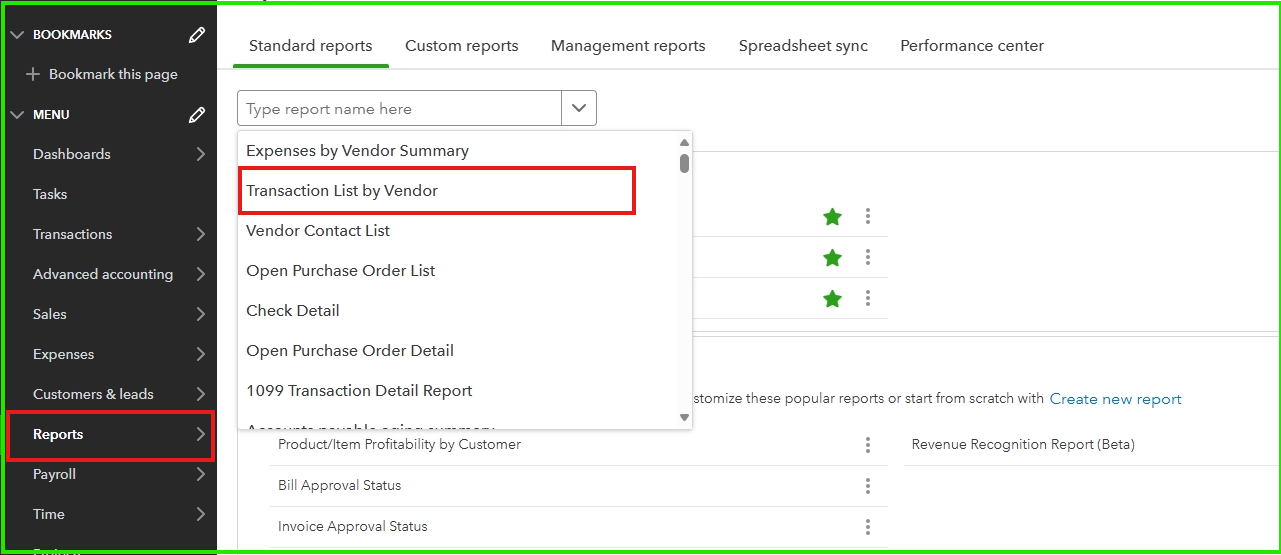Select Transaction List by Vendor from list
The height and width of the screenshot is (555, 1281).
point(342,191)
